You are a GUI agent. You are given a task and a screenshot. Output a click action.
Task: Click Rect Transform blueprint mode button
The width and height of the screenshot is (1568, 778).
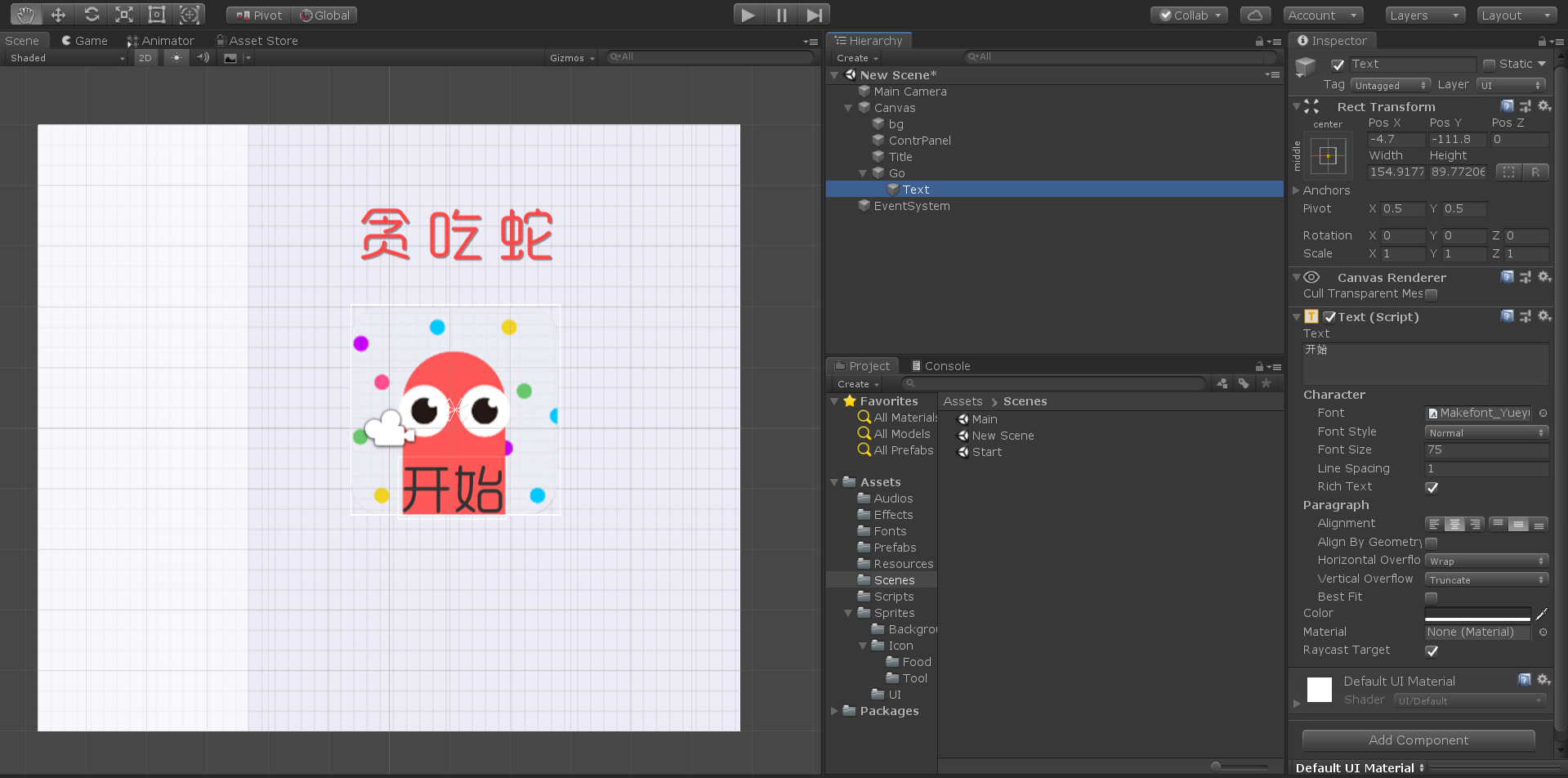coord(1508,172)
